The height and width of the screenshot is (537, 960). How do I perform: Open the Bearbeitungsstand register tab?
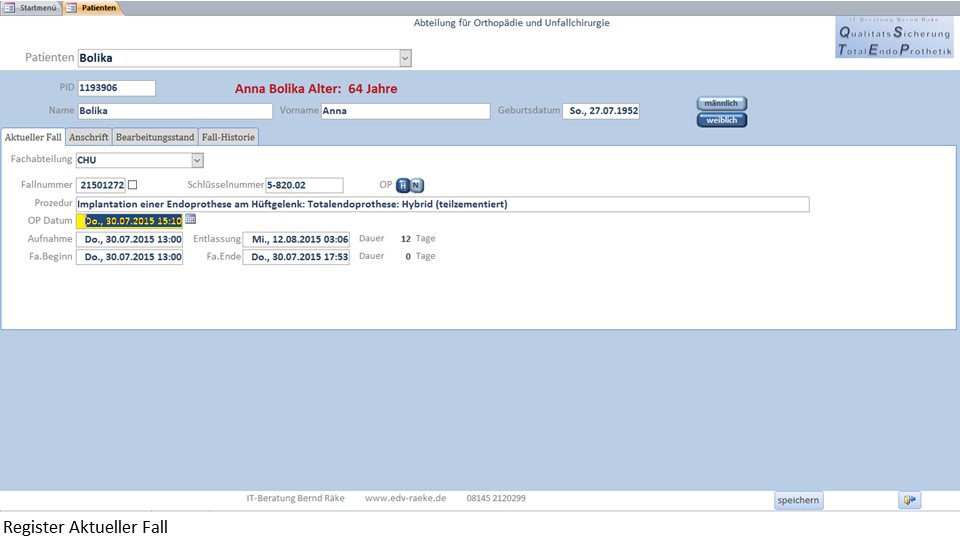[x=155, y=137]
